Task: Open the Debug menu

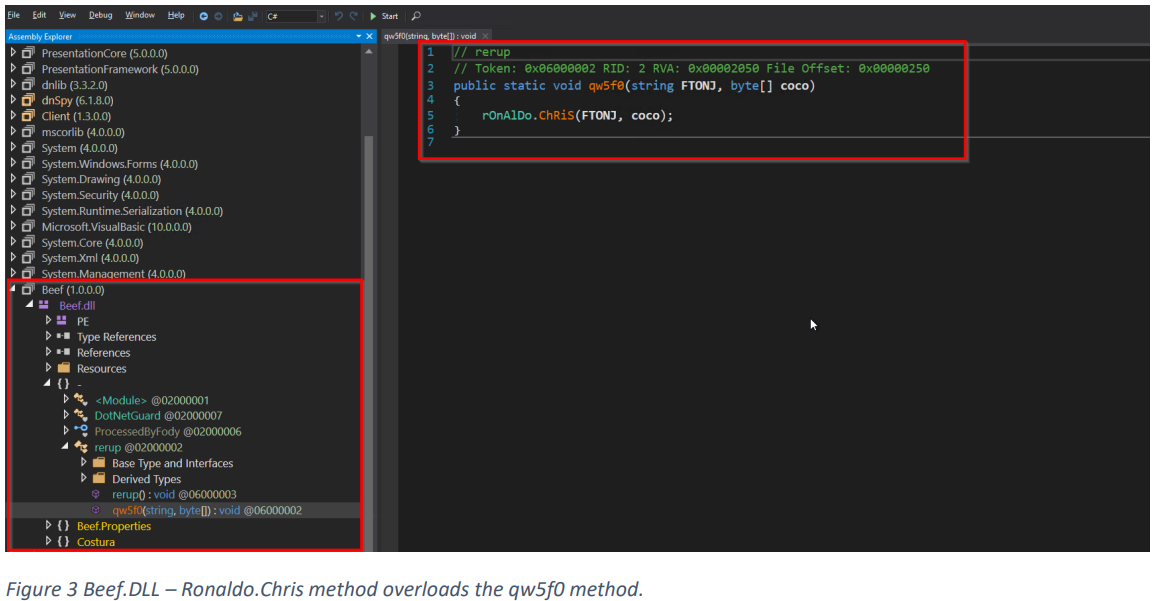Action: tap(100, 15)
